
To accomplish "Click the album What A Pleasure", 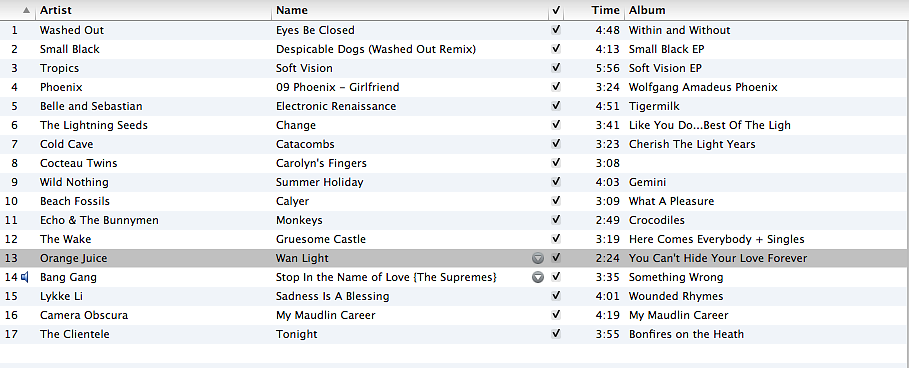I will (x=671, y=201).
